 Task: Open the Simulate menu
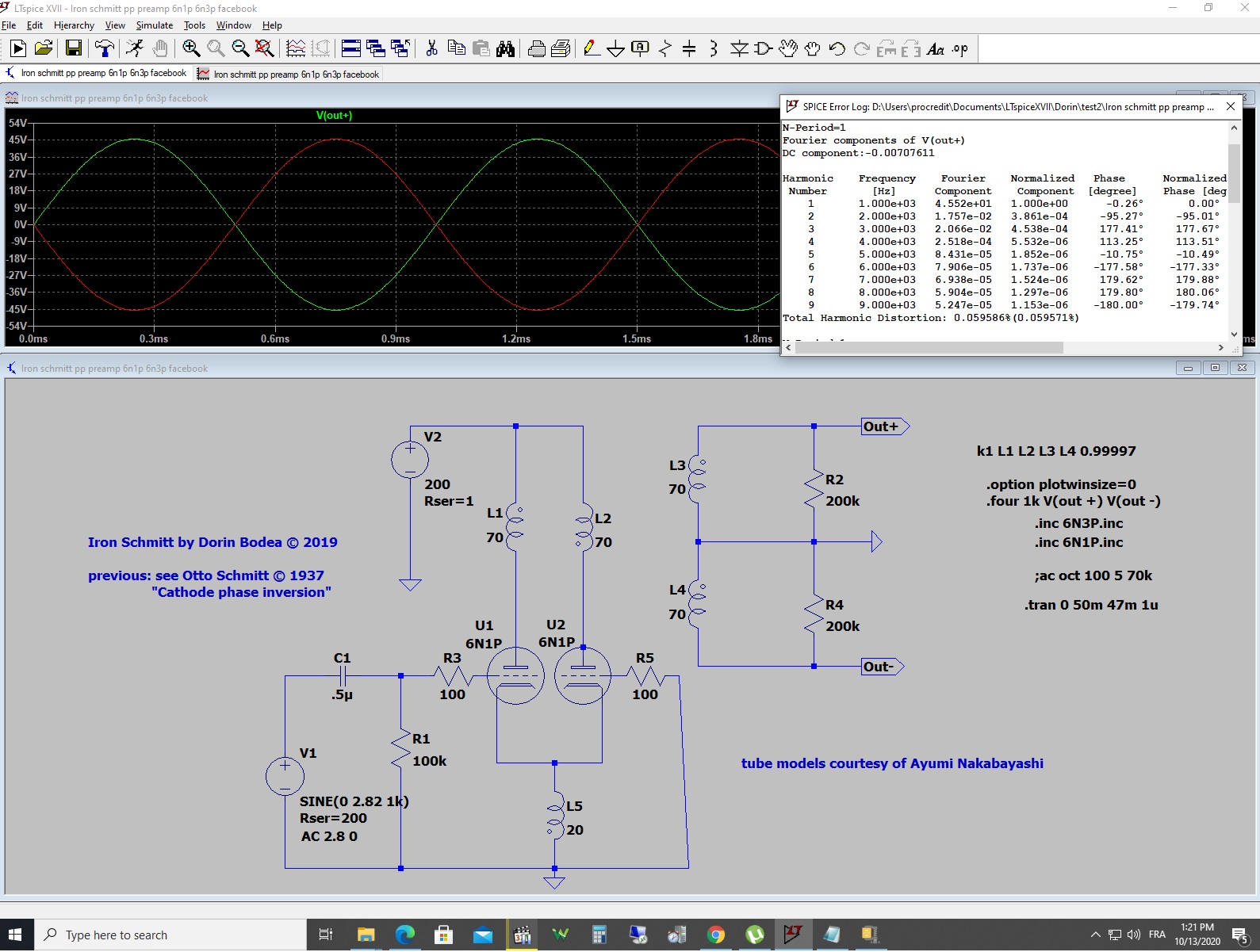click(x=155, y=25)
